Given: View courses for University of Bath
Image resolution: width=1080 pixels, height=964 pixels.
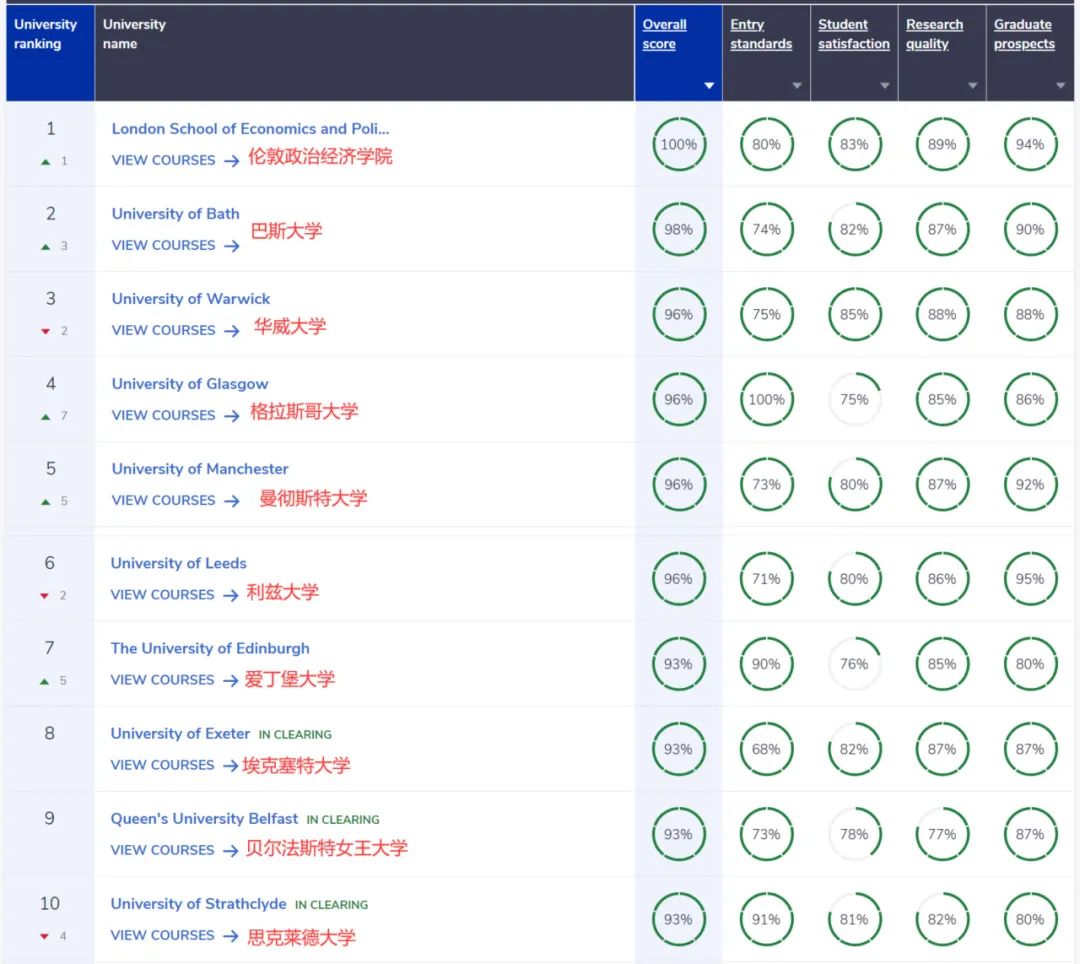Looking at the screenshot, I should [175, 245].
